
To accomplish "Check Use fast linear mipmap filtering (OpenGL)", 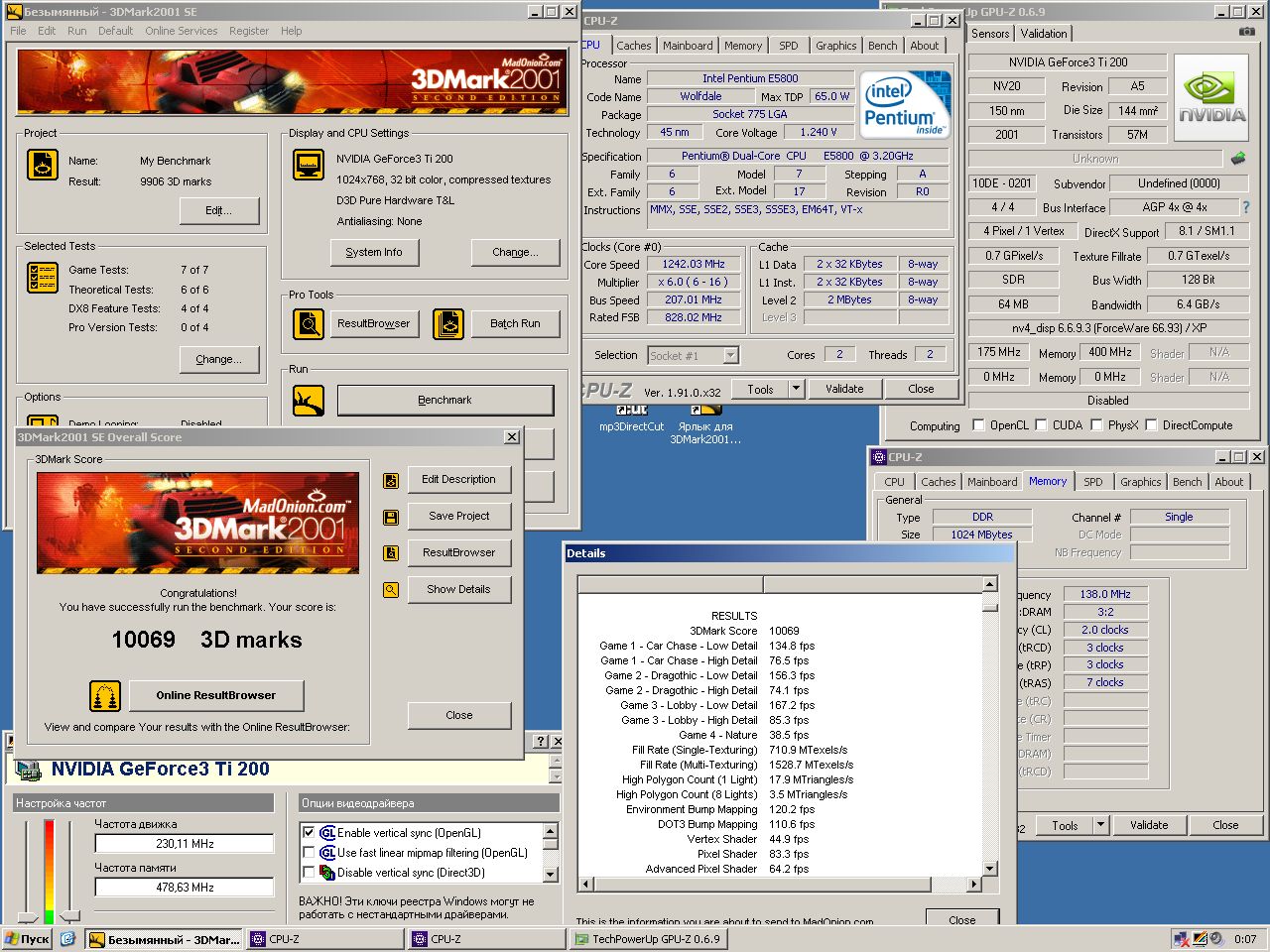I will [309, 853].
